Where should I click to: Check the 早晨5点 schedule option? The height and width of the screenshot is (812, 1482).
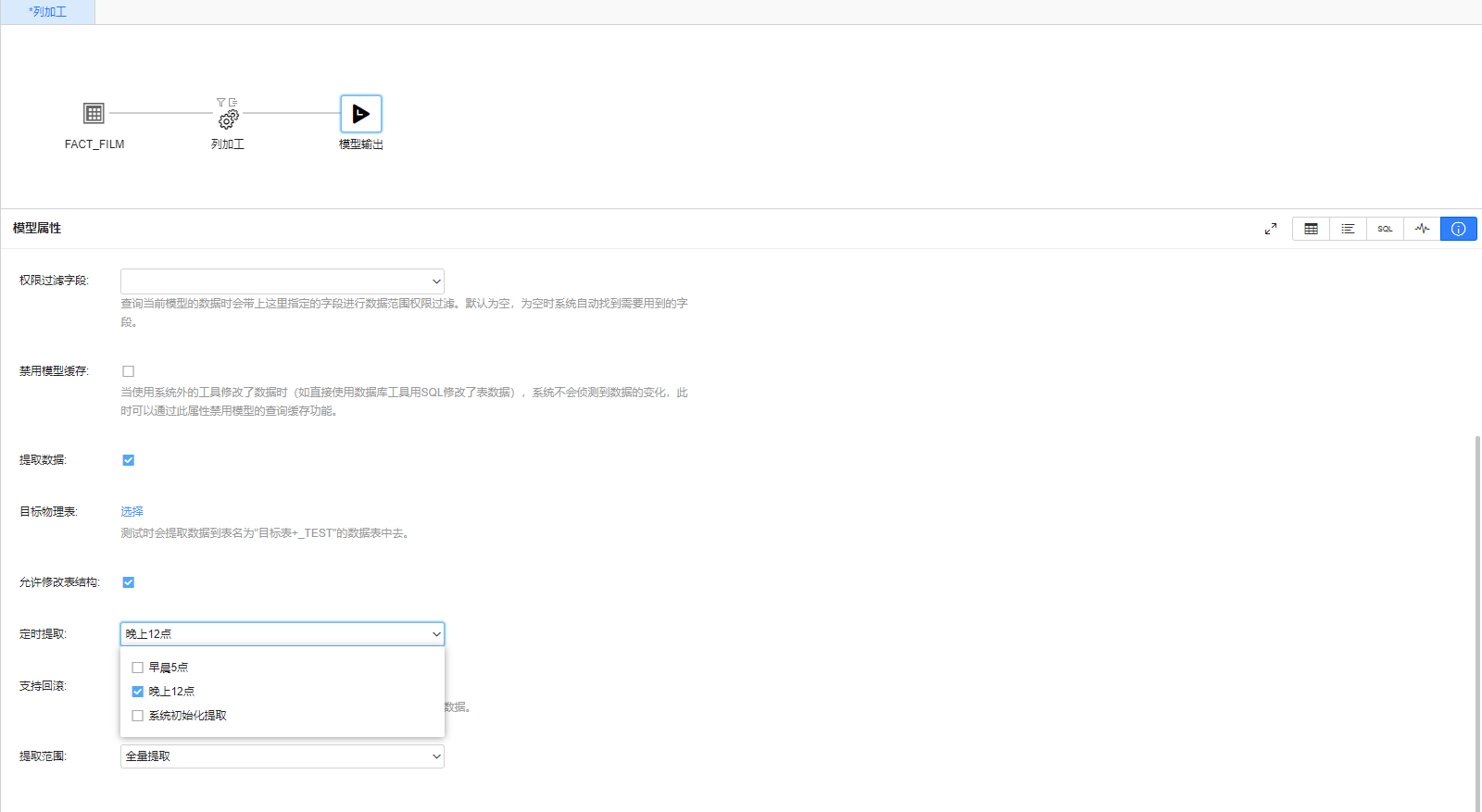(138, 668)
